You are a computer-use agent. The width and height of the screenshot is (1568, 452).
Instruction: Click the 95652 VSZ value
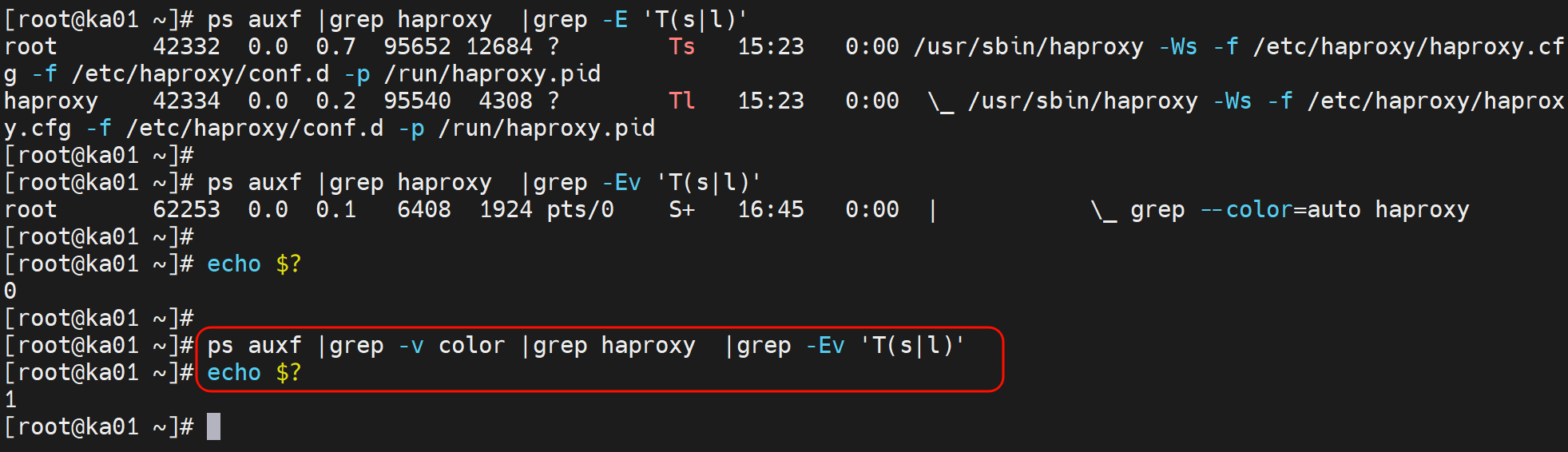tap(417, 46)
